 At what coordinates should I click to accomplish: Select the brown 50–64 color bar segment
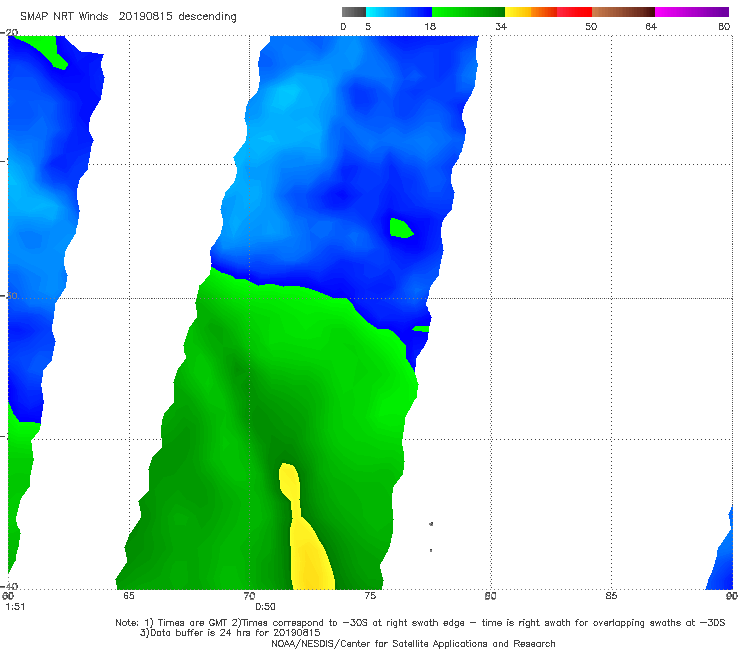(623, 12)
